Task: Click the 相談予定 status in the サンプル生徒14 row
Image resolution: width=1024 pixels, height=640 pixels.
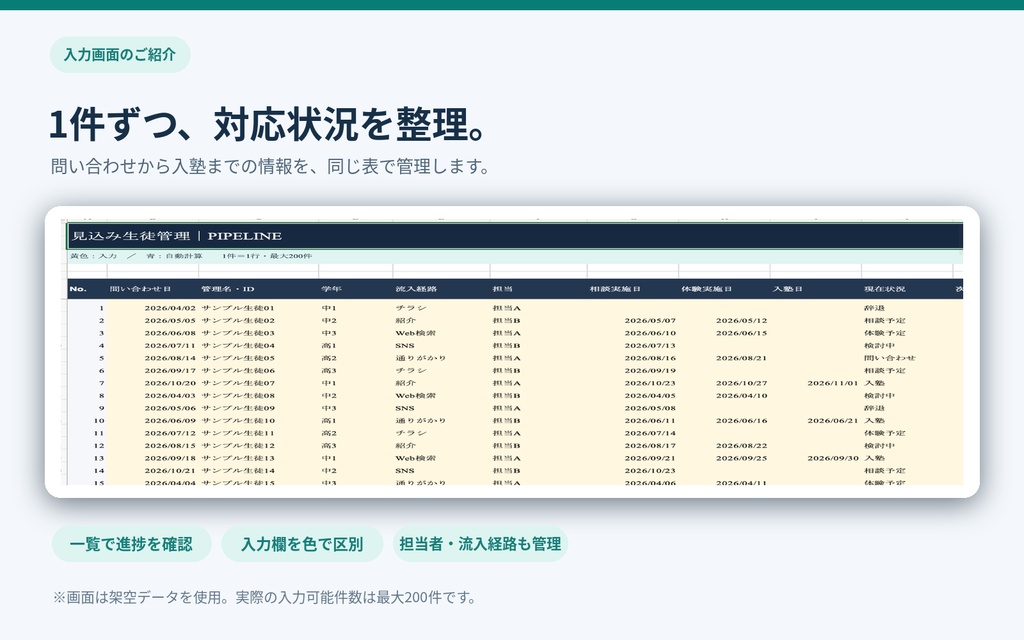Action: point(885,470)
